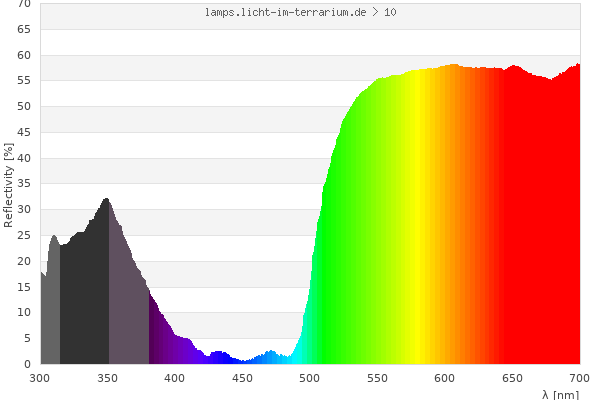Select the 300 tick on the wavelength axis

(x=40, y=377)
